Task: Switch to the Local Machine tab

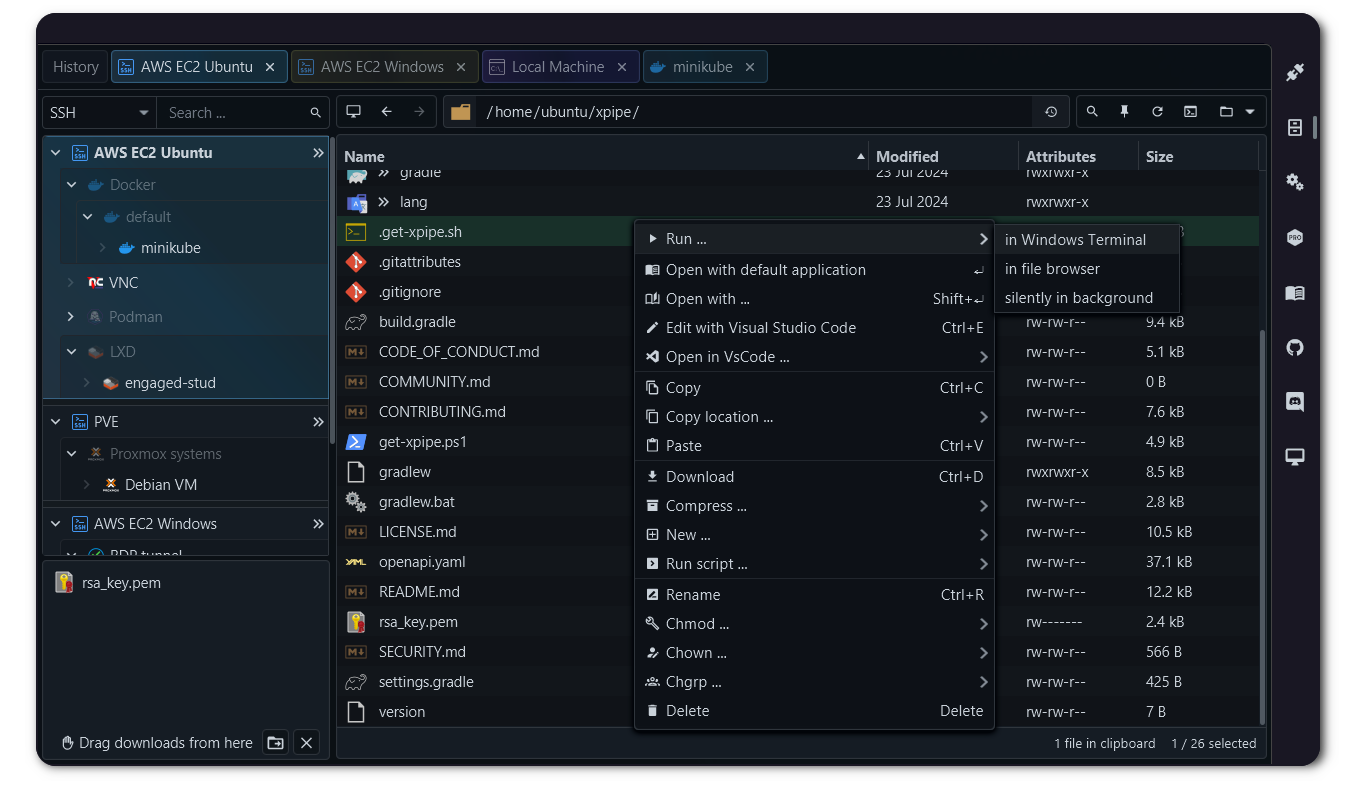Action: click(560, 66)
